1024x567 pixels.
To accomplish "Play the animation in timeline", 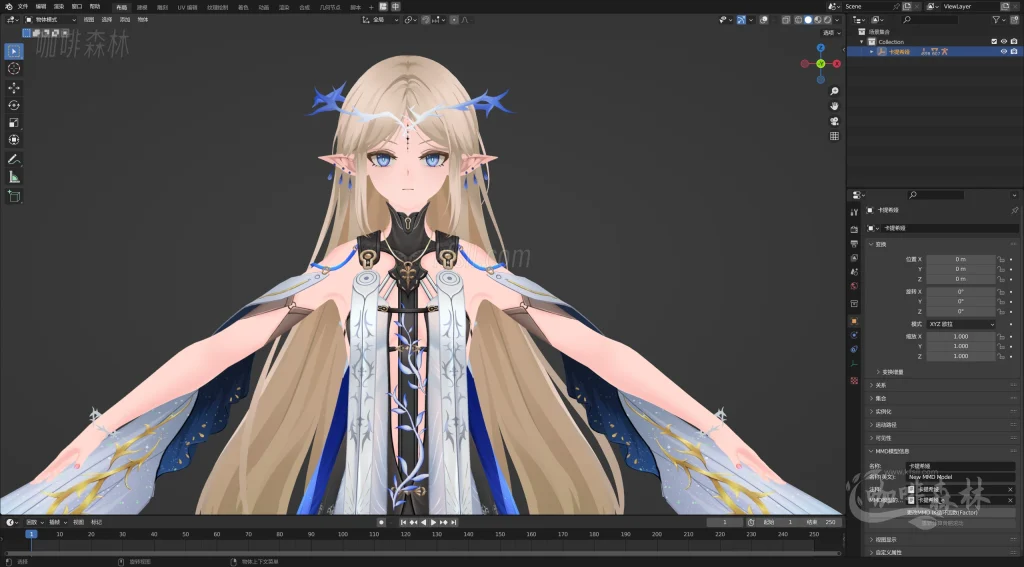I will click(x=433, y=522).
